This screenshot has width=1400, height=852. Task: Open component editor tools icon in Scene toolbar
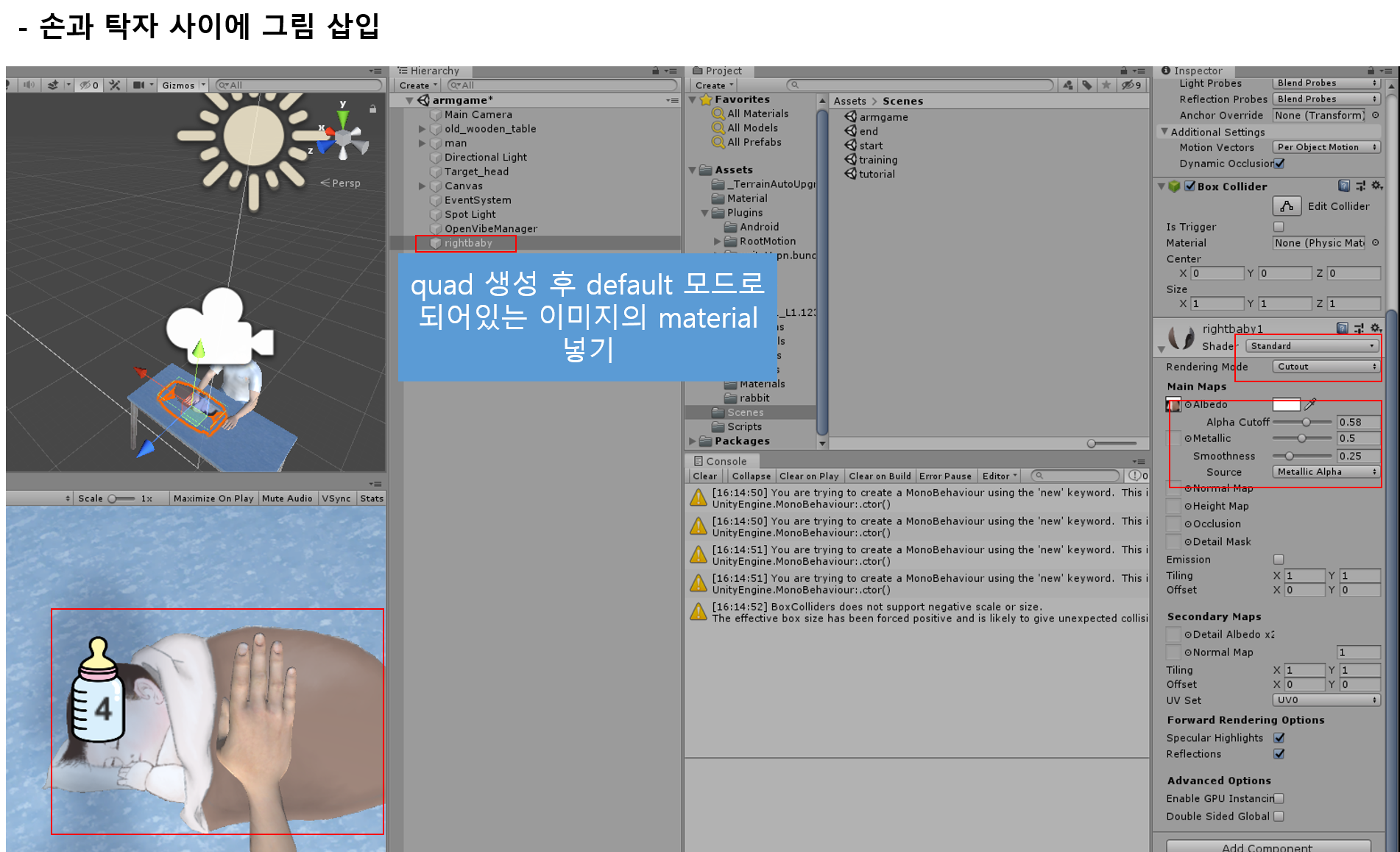point(115,85)
